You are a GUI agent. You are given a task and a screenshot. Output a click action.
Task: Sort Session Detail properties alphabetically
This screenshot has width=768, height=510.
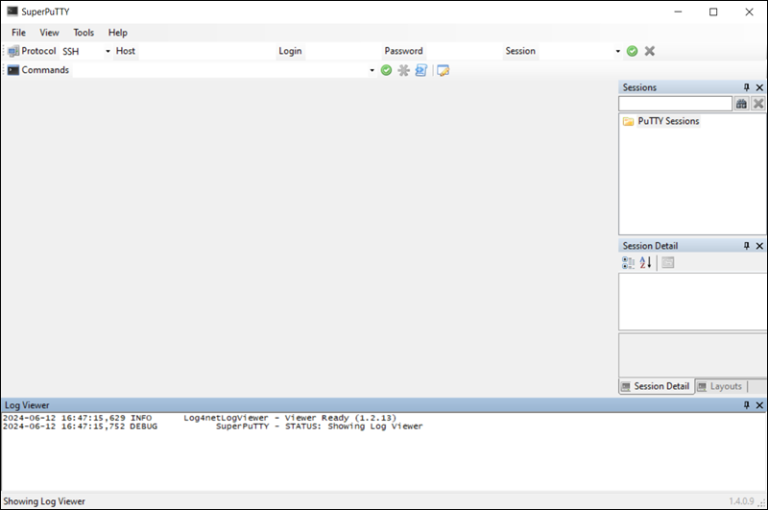(x=645, y=263)
